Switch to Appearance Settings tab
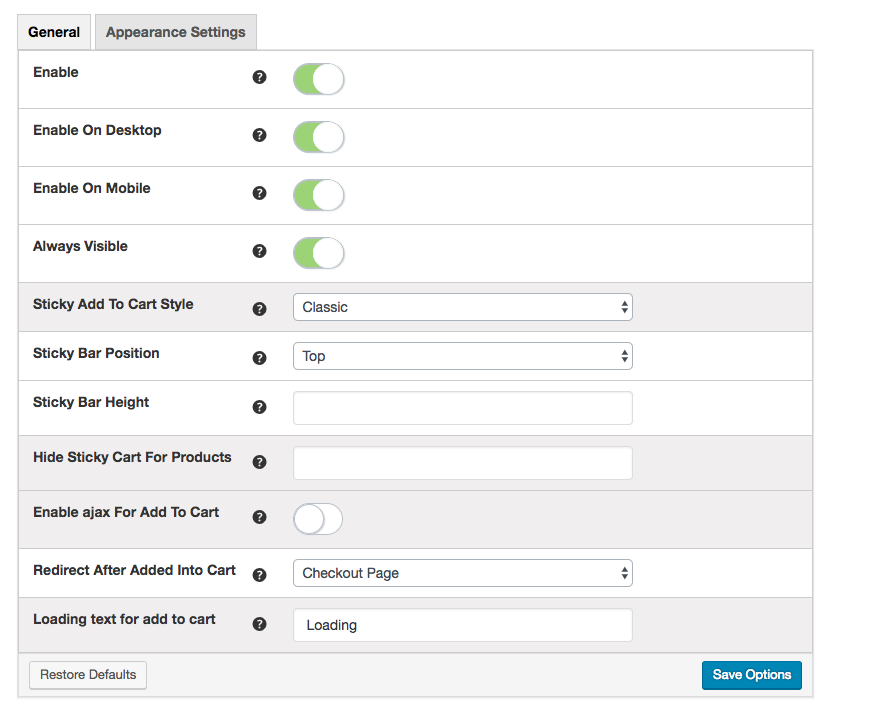Screen dimensions: 873x718 point(175,32)
